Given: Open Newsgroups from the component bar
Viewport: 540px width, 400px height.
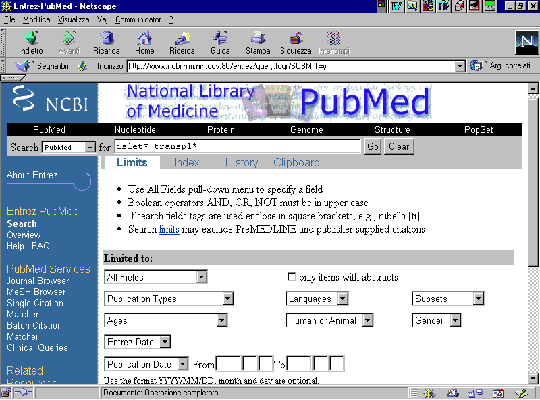Looking at the screenshot, I should 476,393.
